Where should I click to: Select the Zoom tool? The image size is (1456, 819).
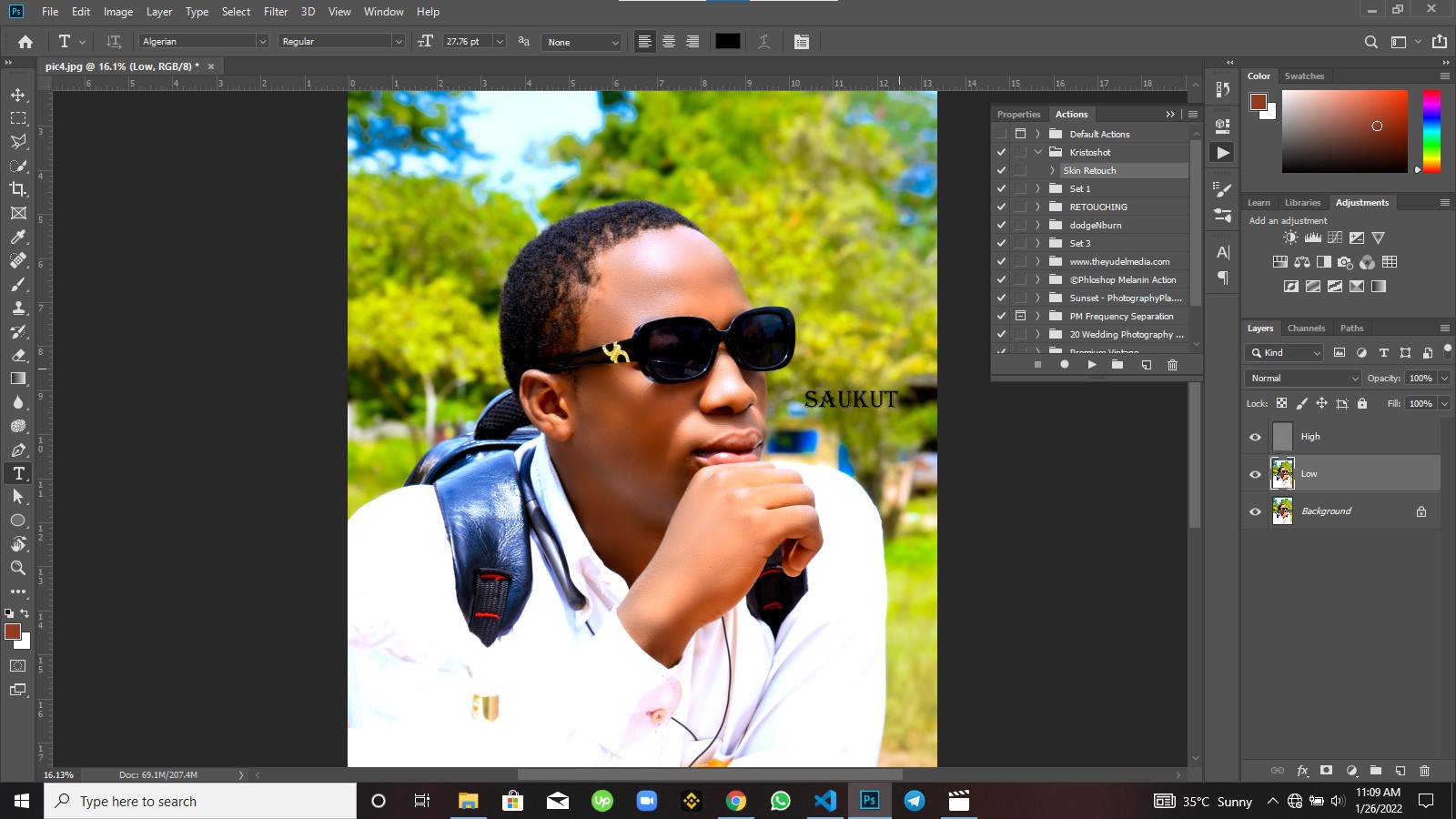tap(18, 568)
